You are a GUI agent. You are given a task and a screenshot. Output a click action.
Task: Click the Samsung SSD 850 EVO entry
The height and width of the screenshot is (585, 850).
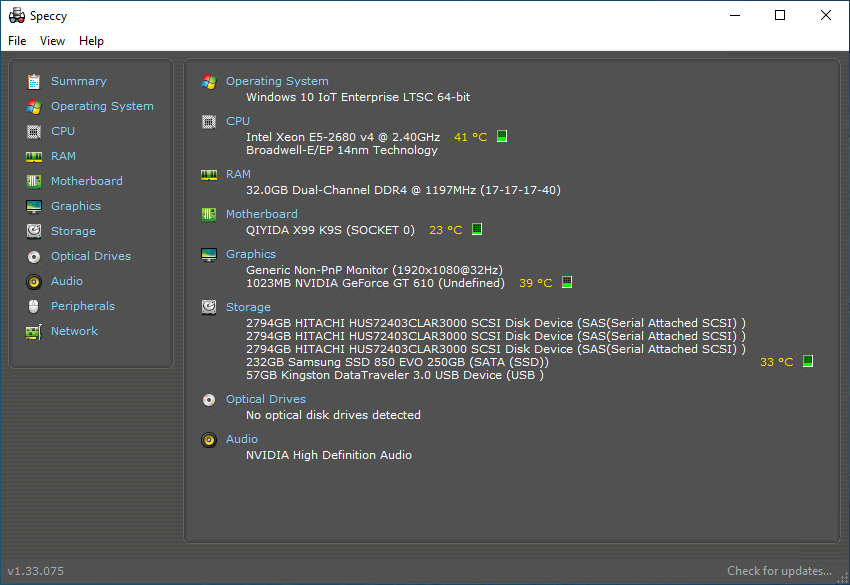click(x=397, y=362)
